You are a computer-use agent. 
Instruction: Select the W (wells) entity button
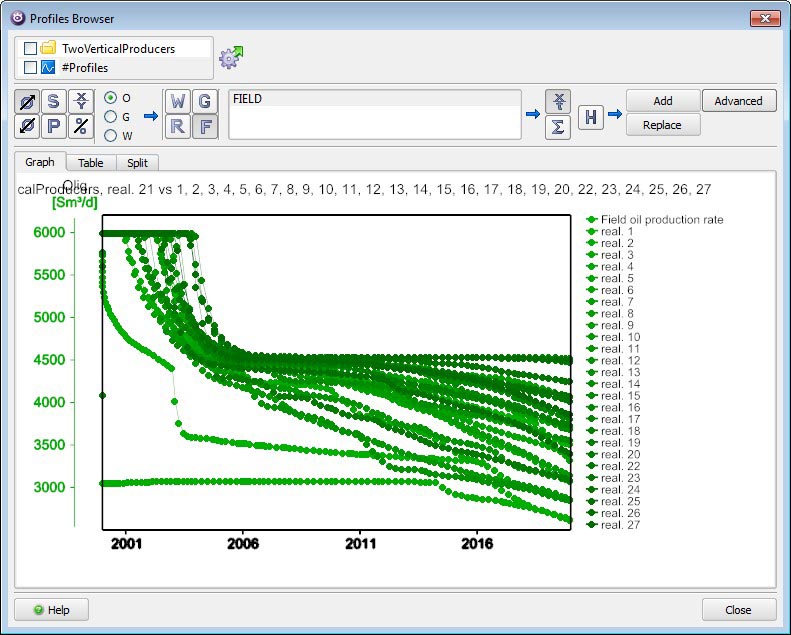coord(178,102)
